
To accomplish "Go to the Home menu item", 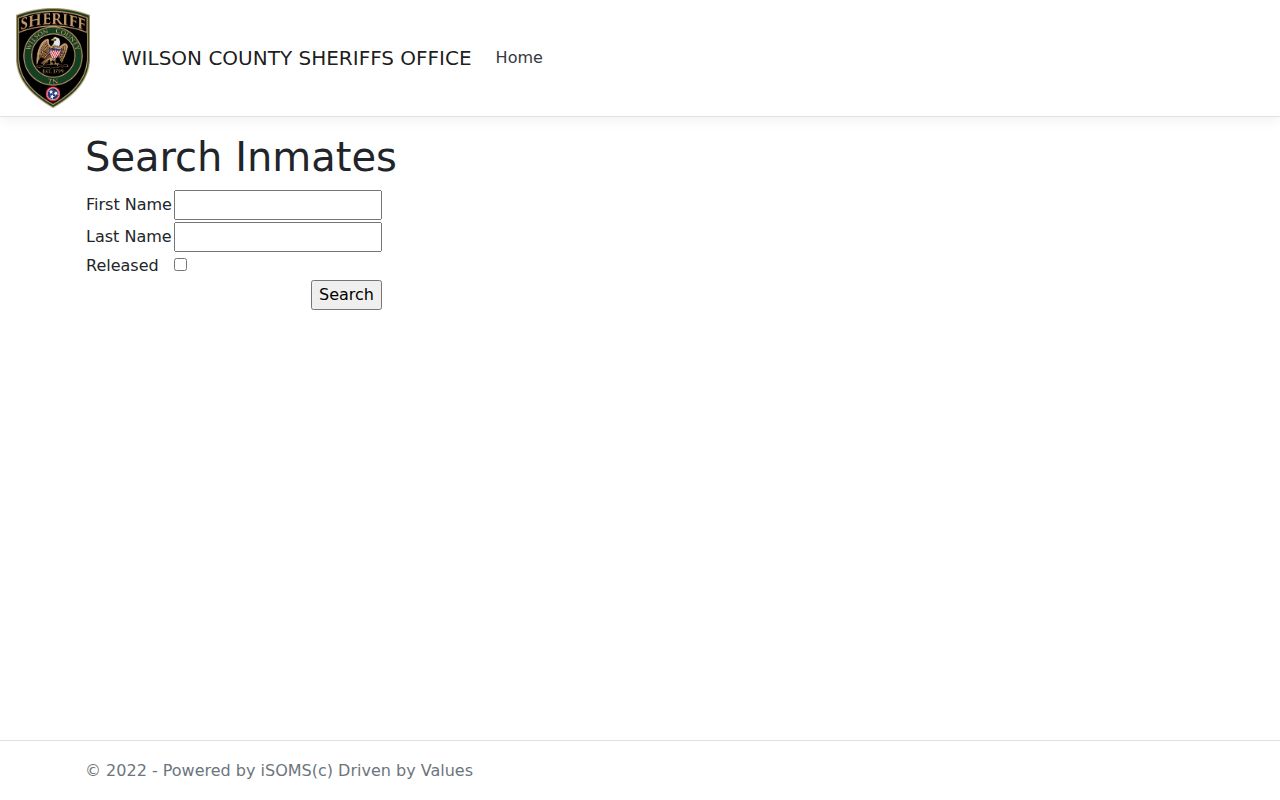I will [519, 58].
